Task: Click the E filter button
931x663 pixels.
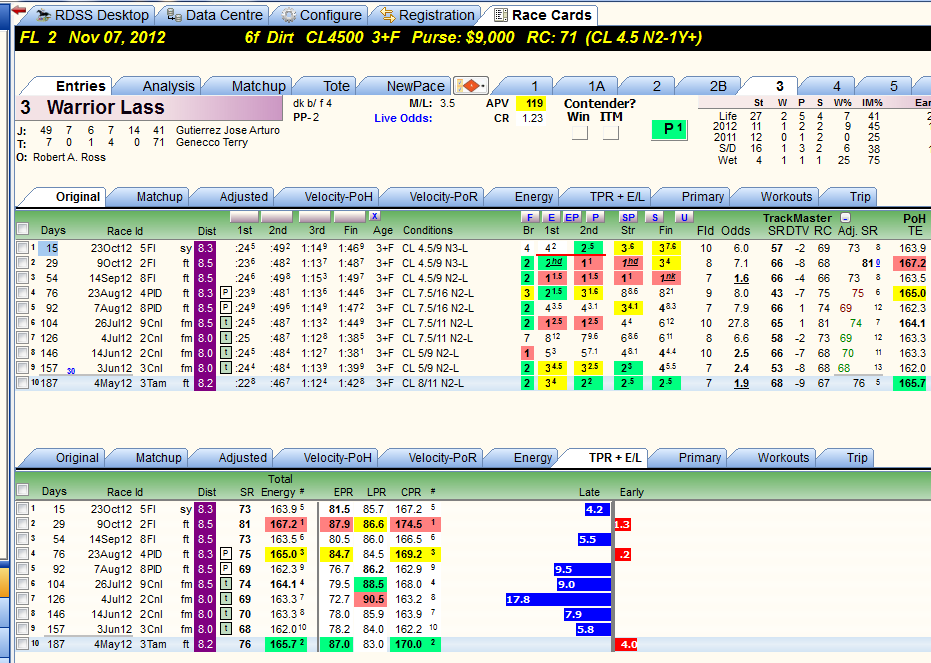Action: click(x=551, y=217)
